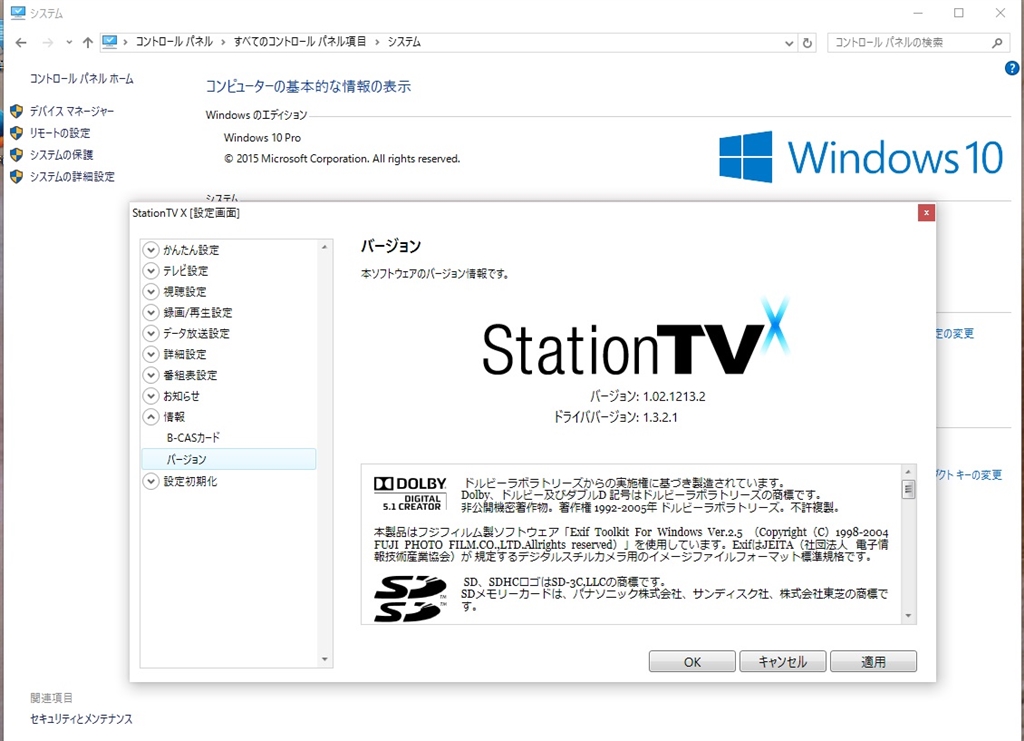
Task: Open リモートの設定 in System window
Action: click(60, 133)
